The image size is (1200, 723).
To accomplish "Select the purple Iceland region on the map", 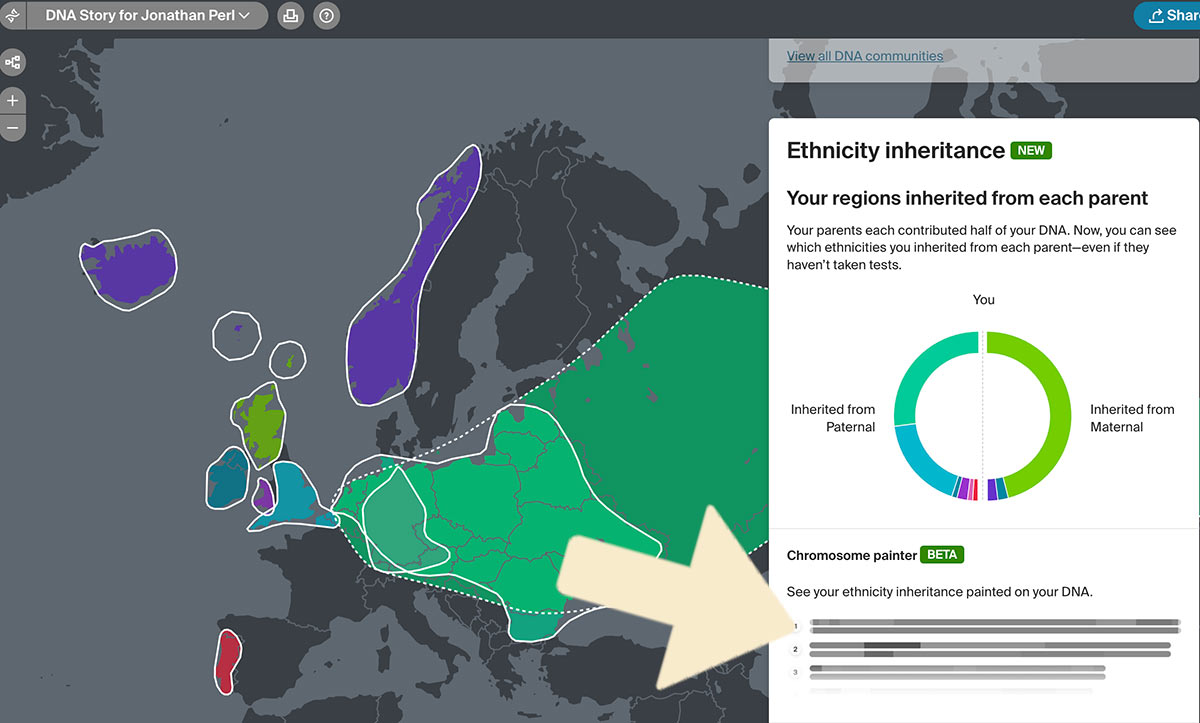I will click(127, 265).
